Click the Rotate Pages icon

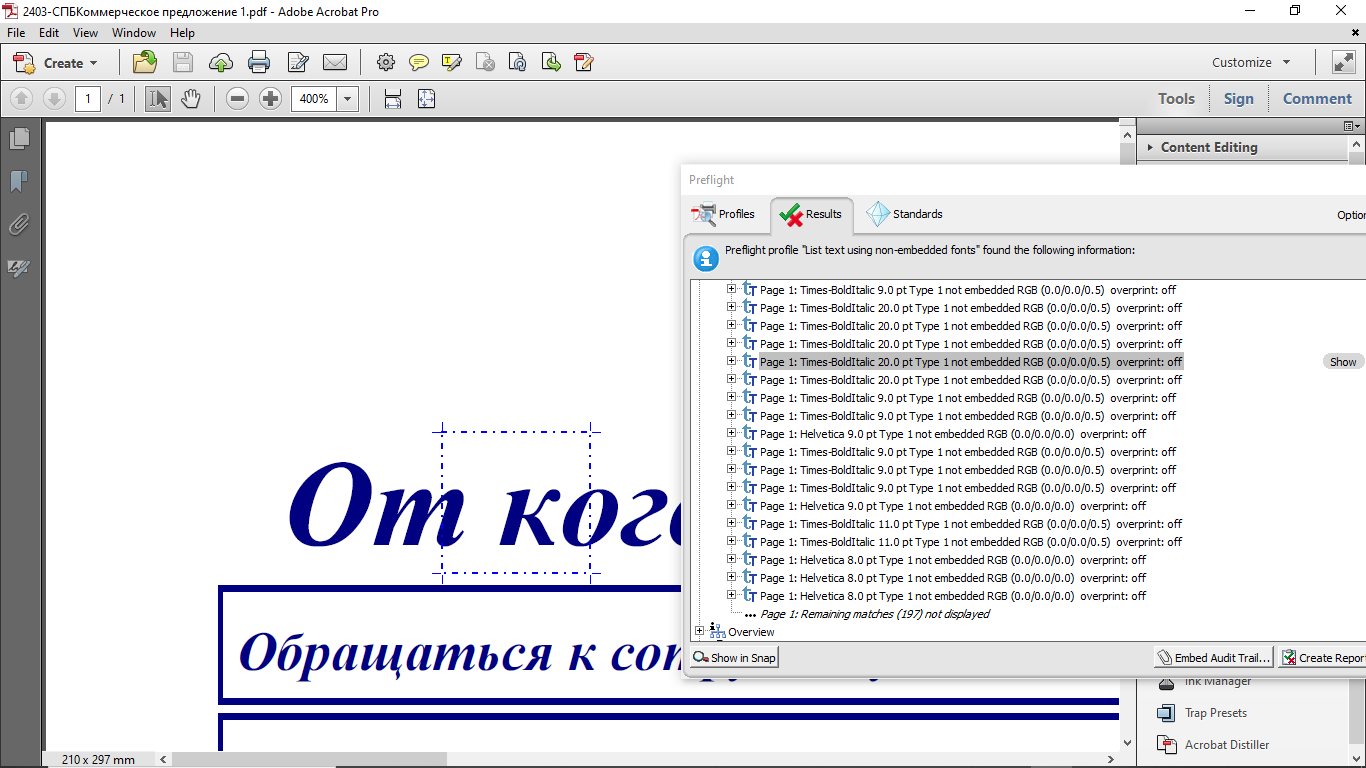(x=518, y=63)
